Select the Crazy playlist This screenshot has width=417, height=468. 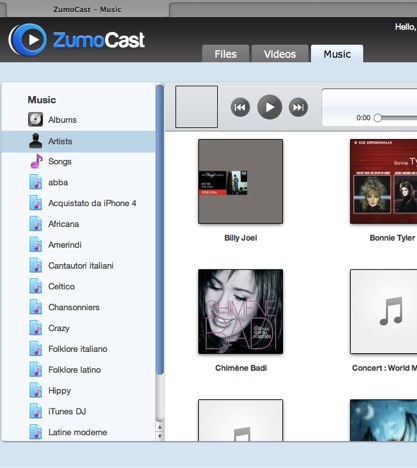point(78,328)
